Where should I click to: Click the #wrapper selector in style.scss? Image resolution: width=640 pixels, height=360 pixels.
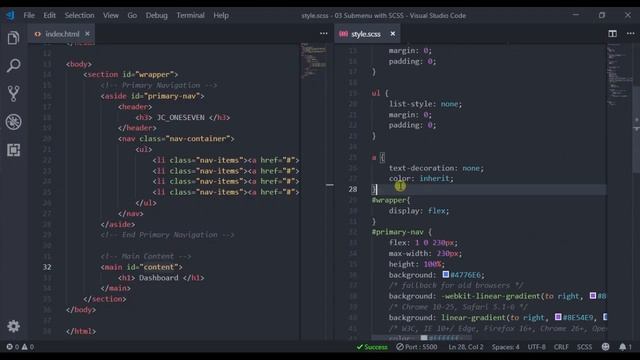pyautogui.click(x=389, y=200)
